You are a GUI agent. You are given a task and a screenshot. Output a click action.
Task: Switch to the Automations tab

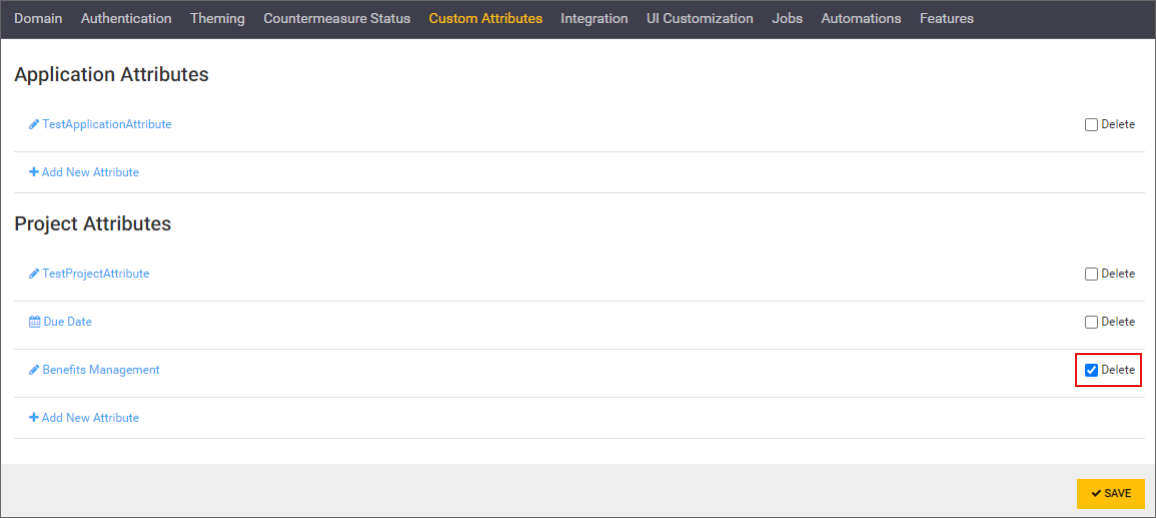(861, 18)
